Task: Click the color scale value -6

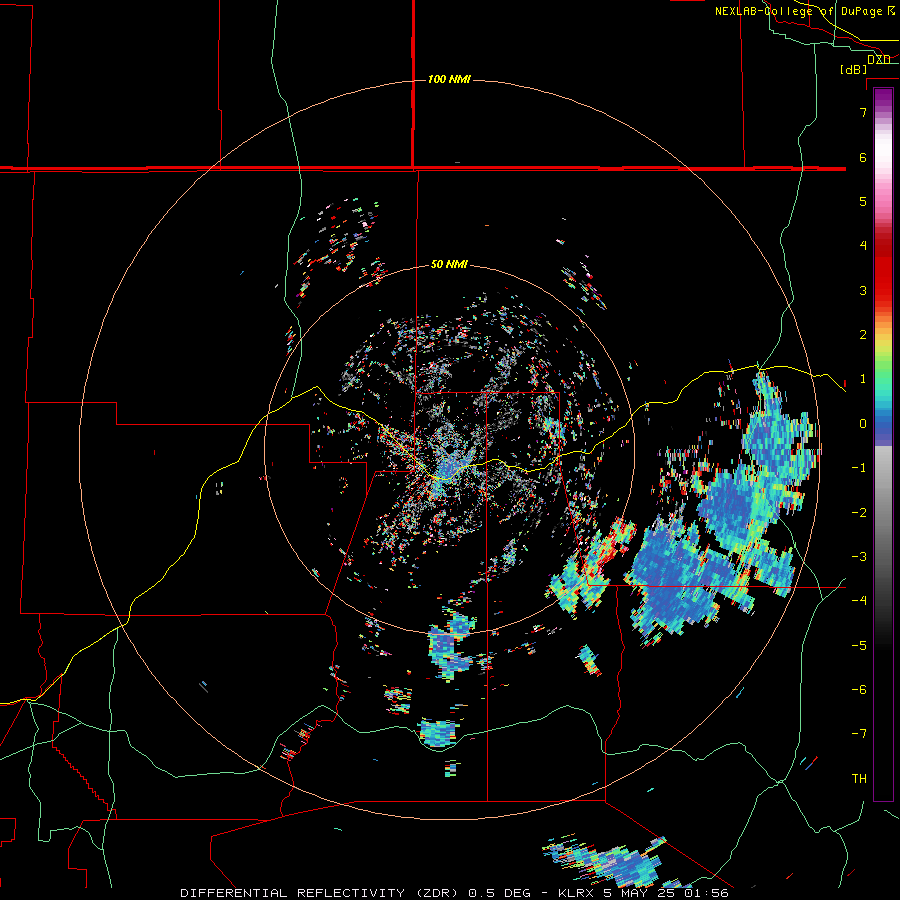Action: coord(859,690)
